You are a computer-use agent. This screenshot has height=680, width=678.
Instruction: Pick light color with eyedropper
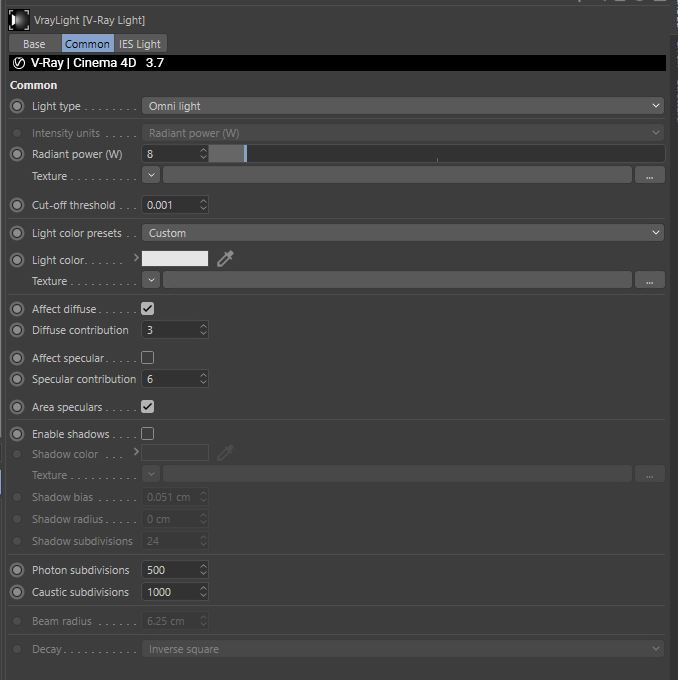tap(225, 258)
